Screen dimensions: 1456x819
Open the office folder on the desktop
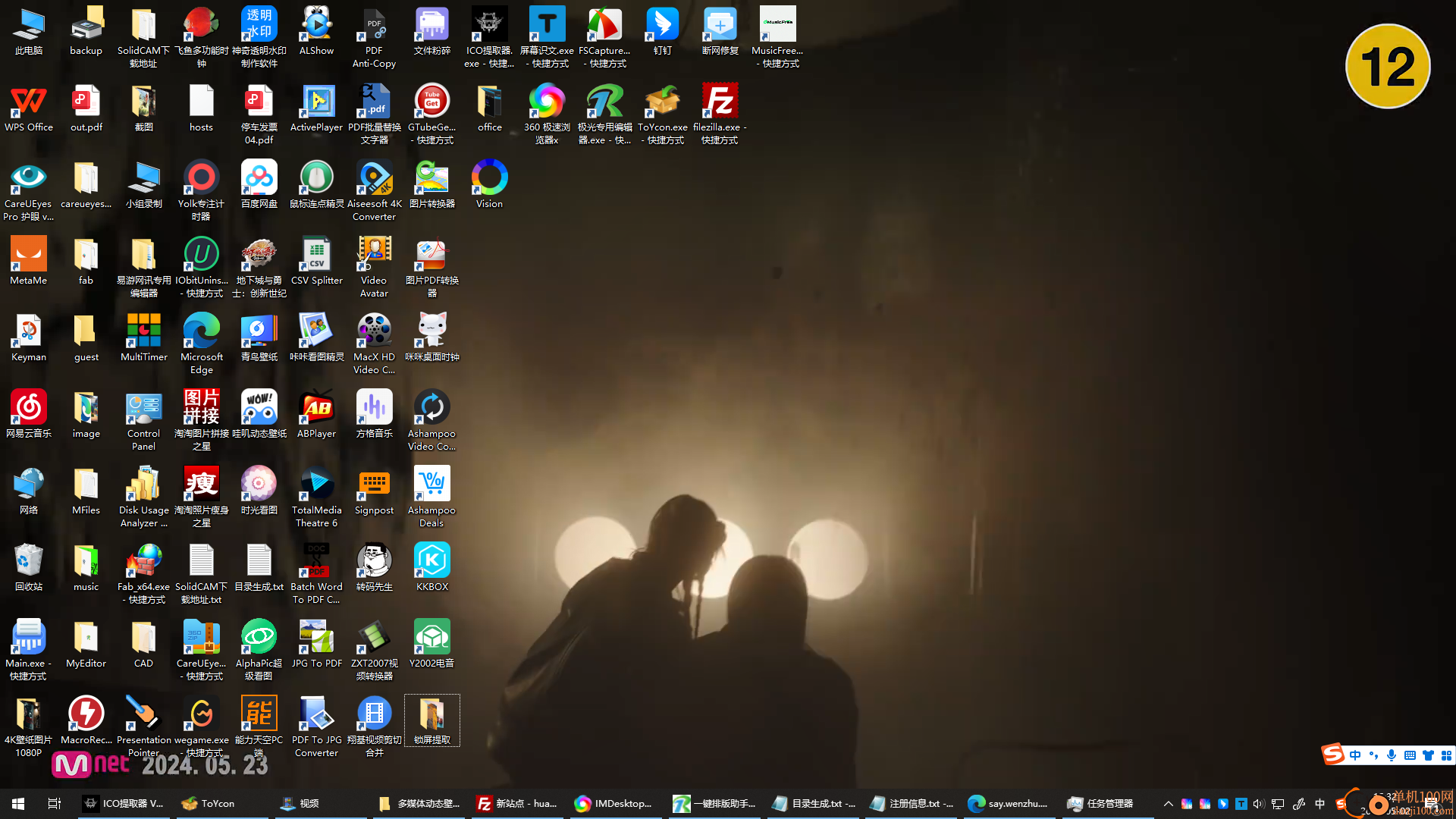pyautogui.click(x=489, y=108)
